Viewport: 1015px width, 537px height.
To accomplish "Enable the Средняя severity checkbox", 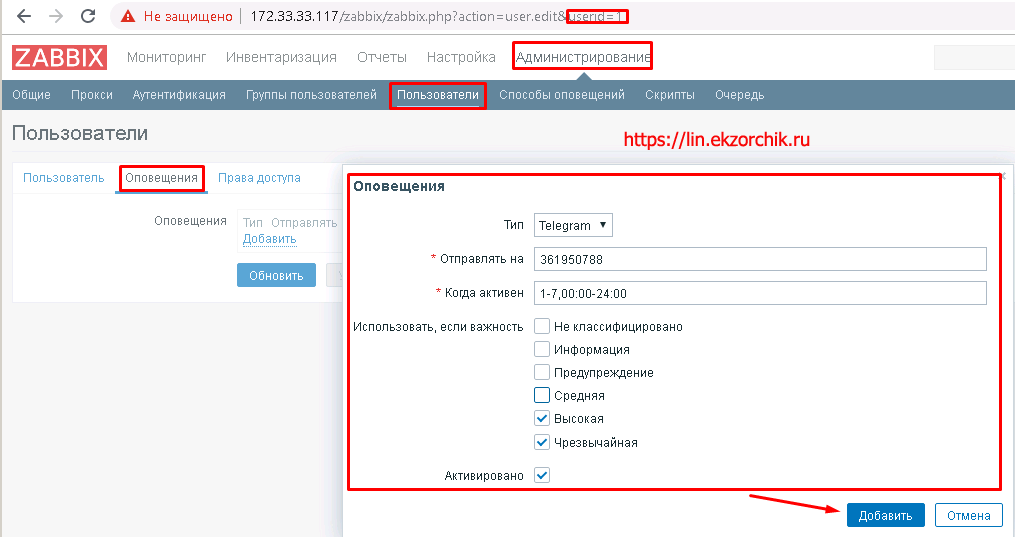I will click(x=542, y=395).
